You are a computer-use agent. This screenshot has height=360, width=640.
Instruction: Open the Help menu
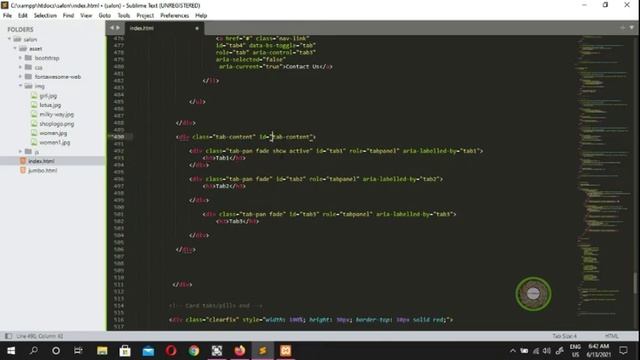pyautogui.click(x=201, y=16)
